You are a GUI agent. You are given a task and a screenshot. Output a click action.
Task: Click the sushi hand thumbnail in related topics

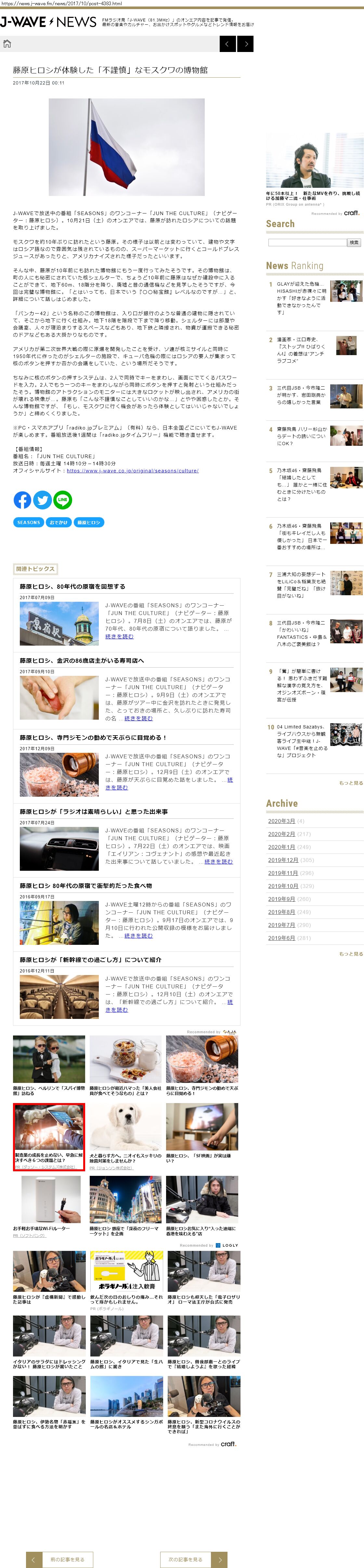click(x=59, y=698)
